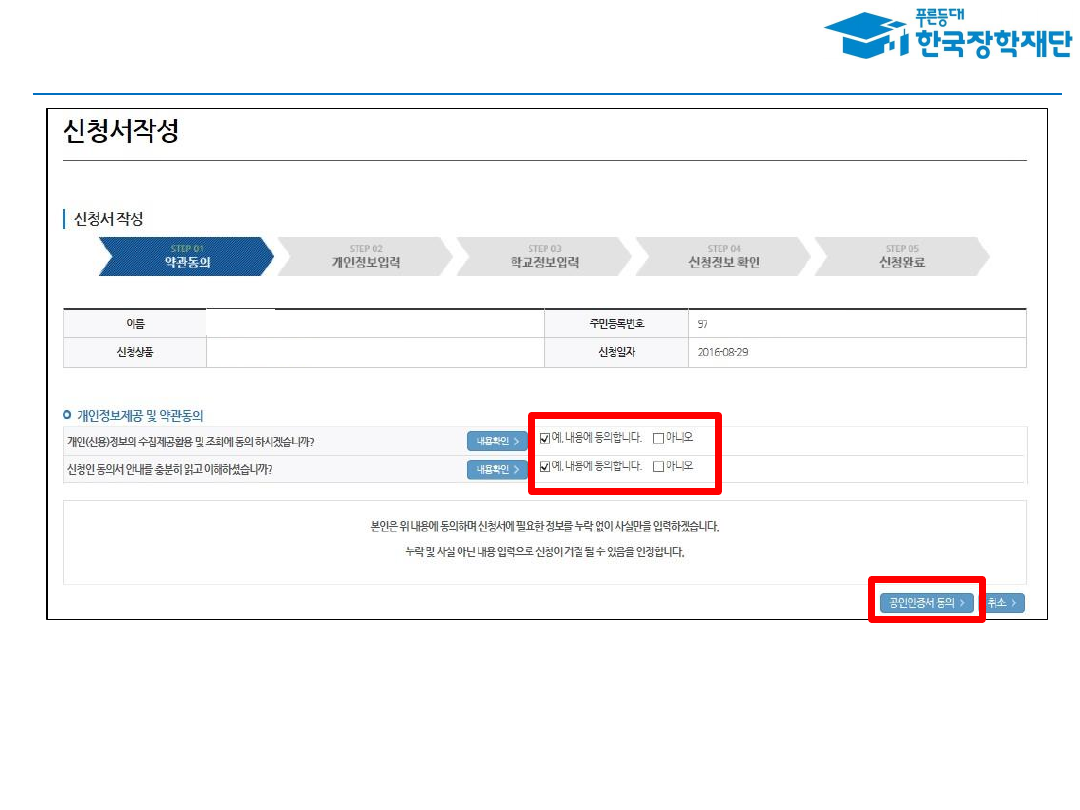The image size is (1080, 810).
Task: Select the STEP 01 약관동의 step
Action: pyautogui.click(x=186, y=257)
